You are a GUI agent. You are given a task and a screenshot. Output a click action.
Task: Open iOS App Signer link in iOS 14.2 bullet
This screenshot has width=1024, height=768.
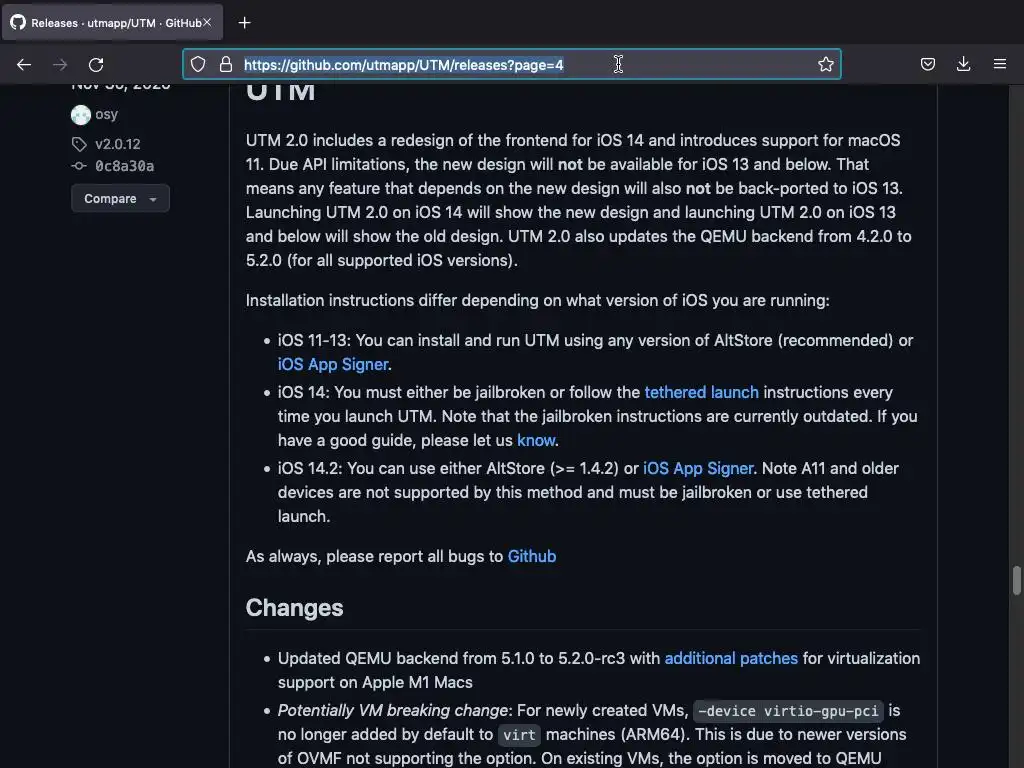pyautogui.click(x=698, y=468)
